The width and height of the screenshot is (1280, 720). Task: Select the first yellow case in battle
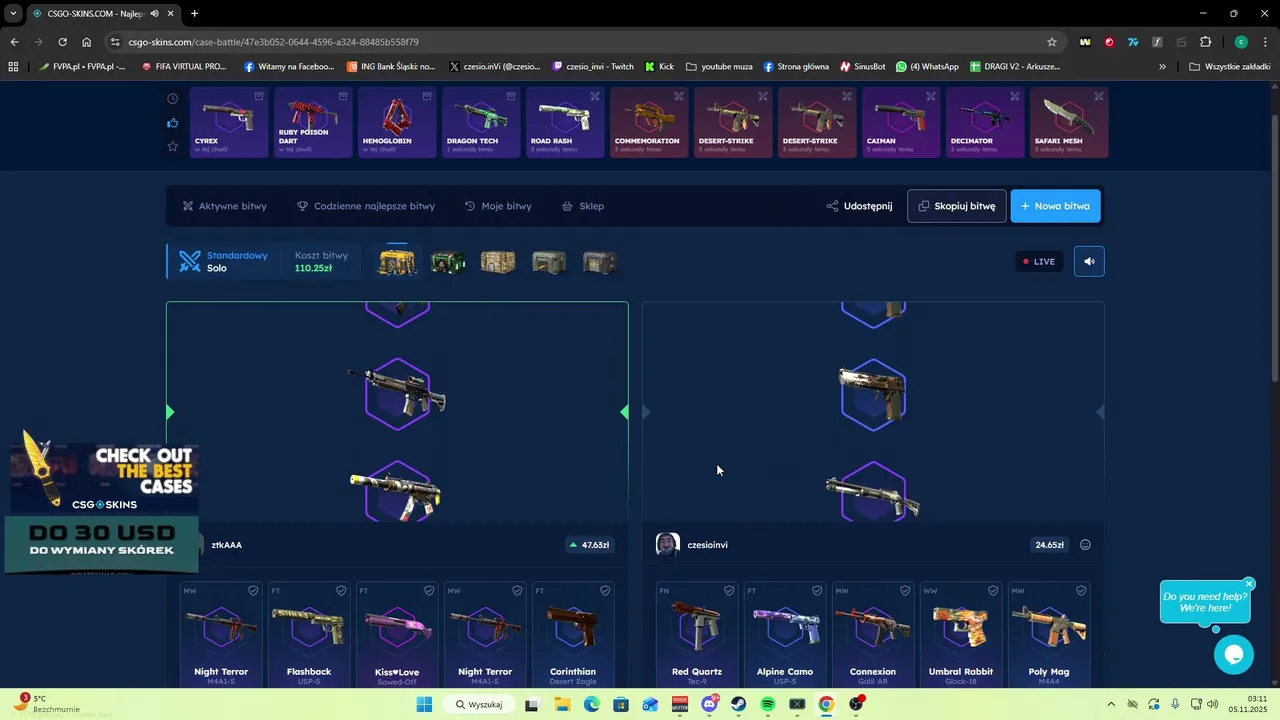[x=397, y=262]
